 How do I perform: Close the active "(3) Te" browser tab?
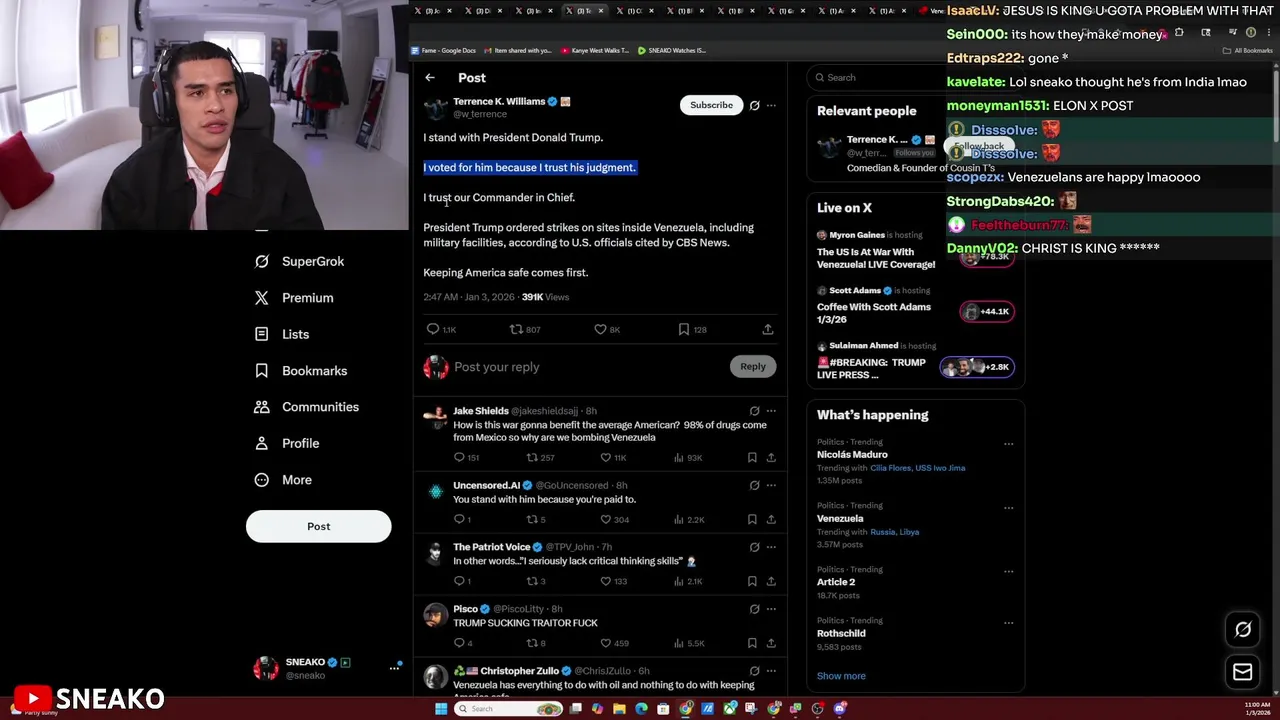(601, 11)
